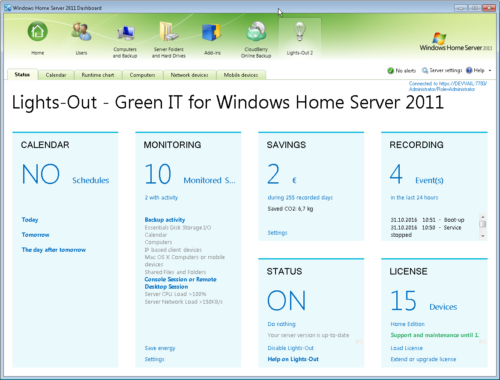Click the 10:51 Boot-up event entry
This screenshot has width=500, height=380.
[427, 220]
